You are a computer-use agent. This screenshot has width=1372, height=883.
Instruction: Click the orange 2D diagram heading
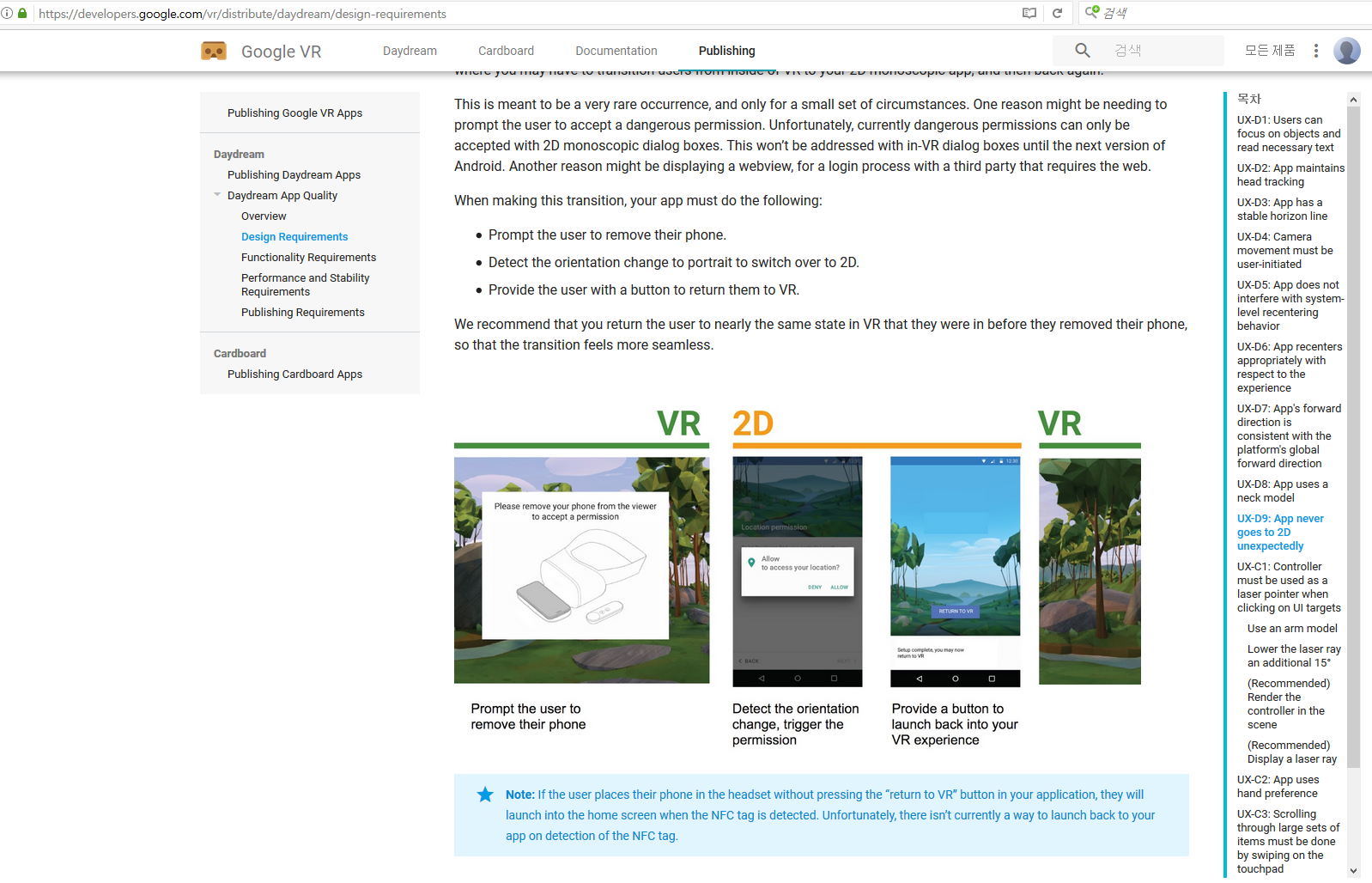pos(753,423)
